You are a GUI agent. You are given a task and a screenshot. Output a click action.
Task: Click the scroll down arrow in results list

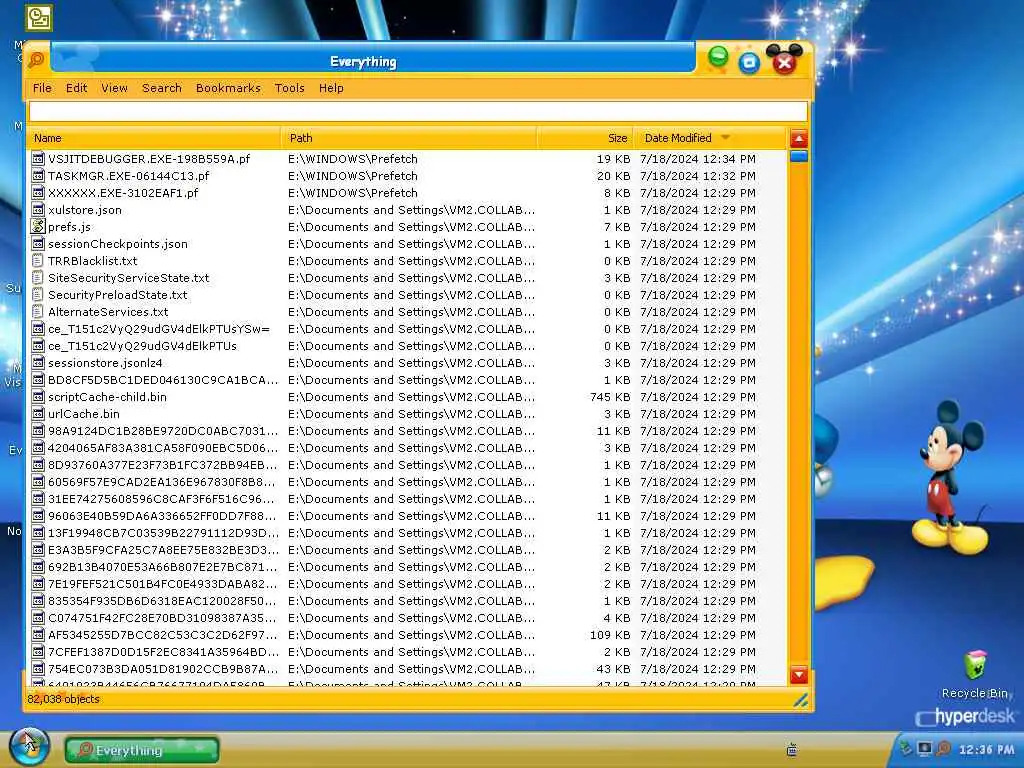point(799,675)
